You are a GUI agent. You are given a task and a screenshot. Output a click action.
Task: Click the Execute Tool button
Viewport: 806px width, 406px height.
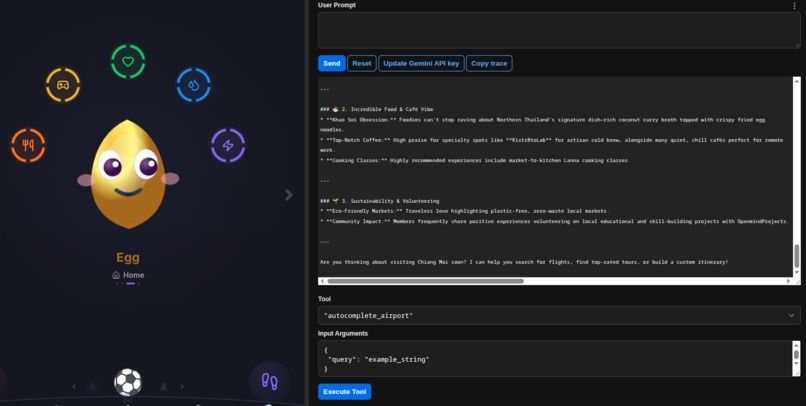(344, 392)
